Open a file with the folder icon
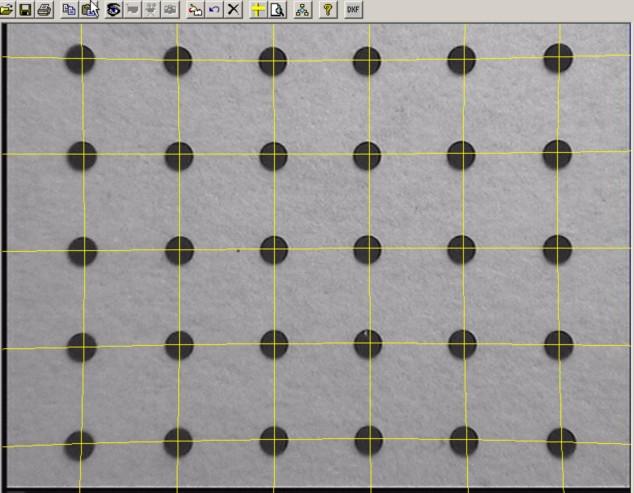Screen dimensions: 634x493 pos(7,10)
